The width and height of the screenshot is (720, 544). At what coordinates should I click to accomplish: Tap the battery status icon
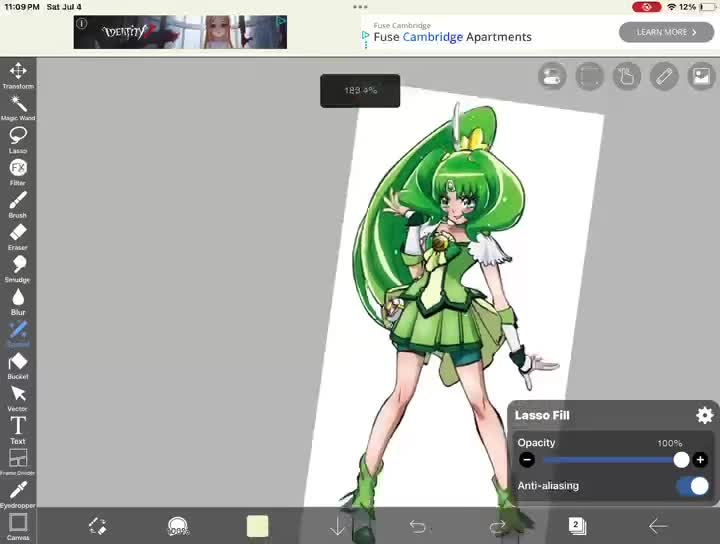click(708, 7)
